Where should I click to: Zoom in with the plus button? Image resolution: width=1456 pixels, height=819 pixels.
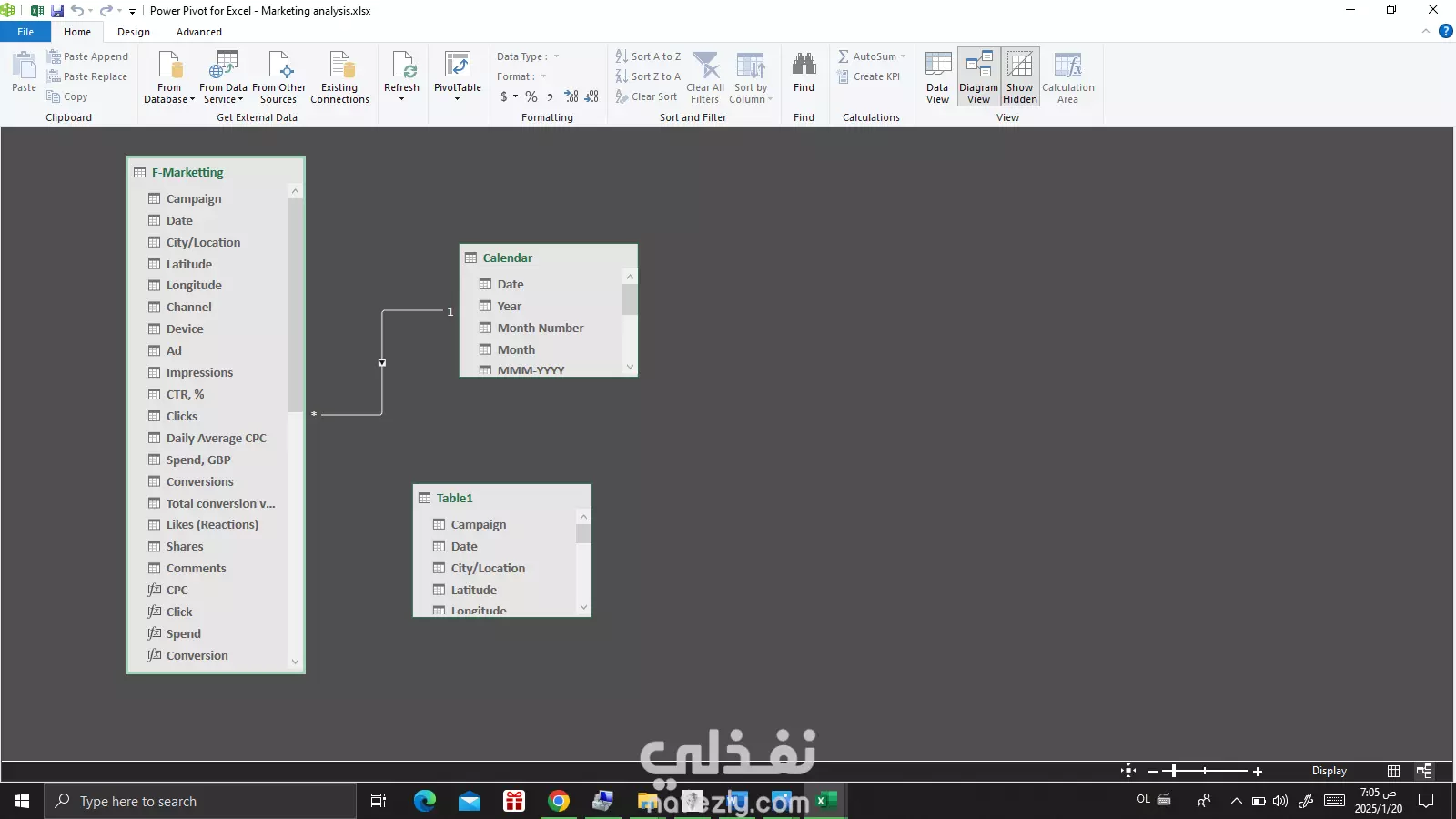click(x=1258, y=771)
